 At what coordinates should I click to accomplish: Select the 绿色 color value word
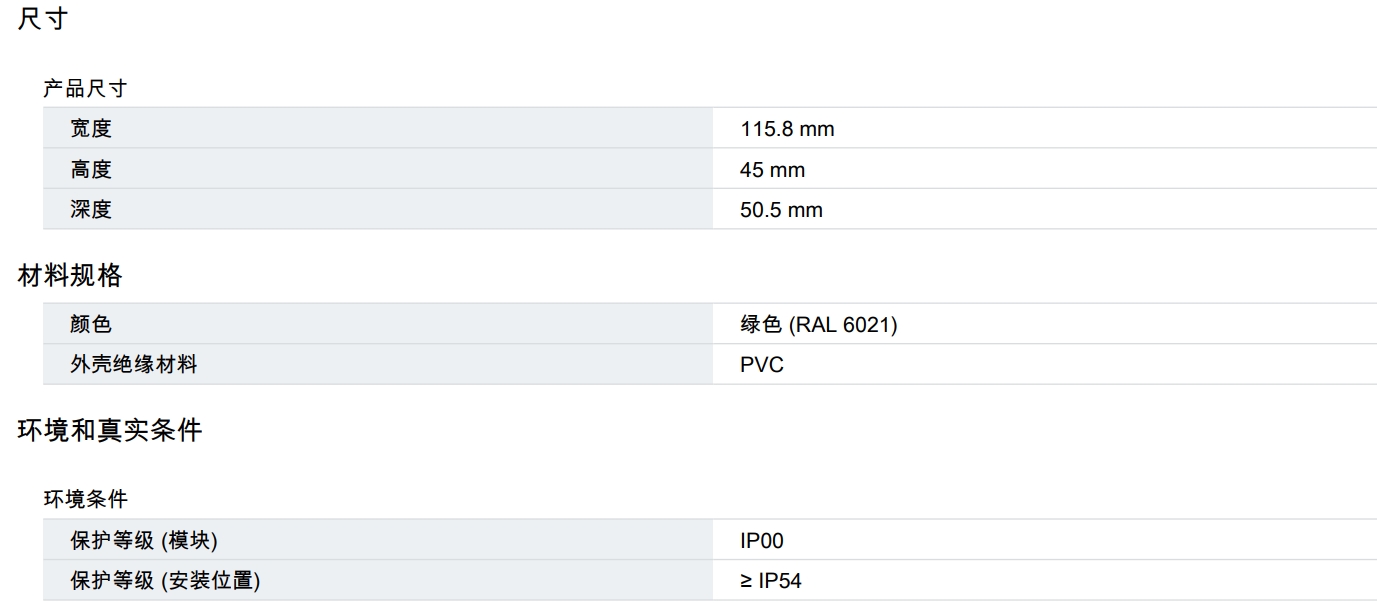click(761, 325)
